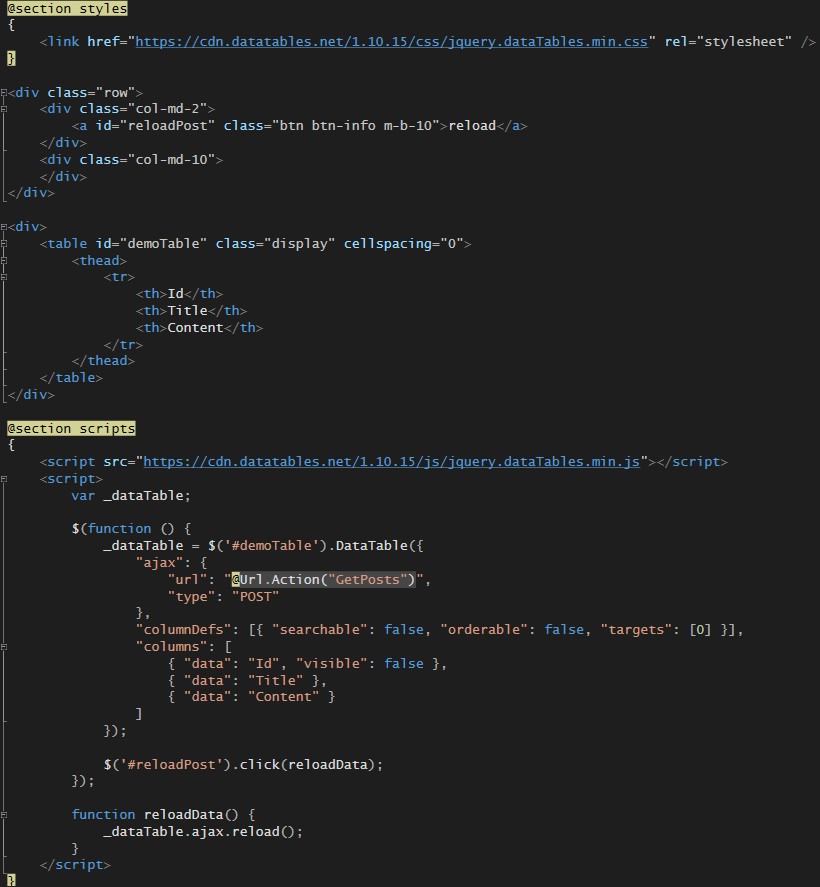Select the highlighted @section scripts text
The image size is (820, 887).
[x=71, y=428]
